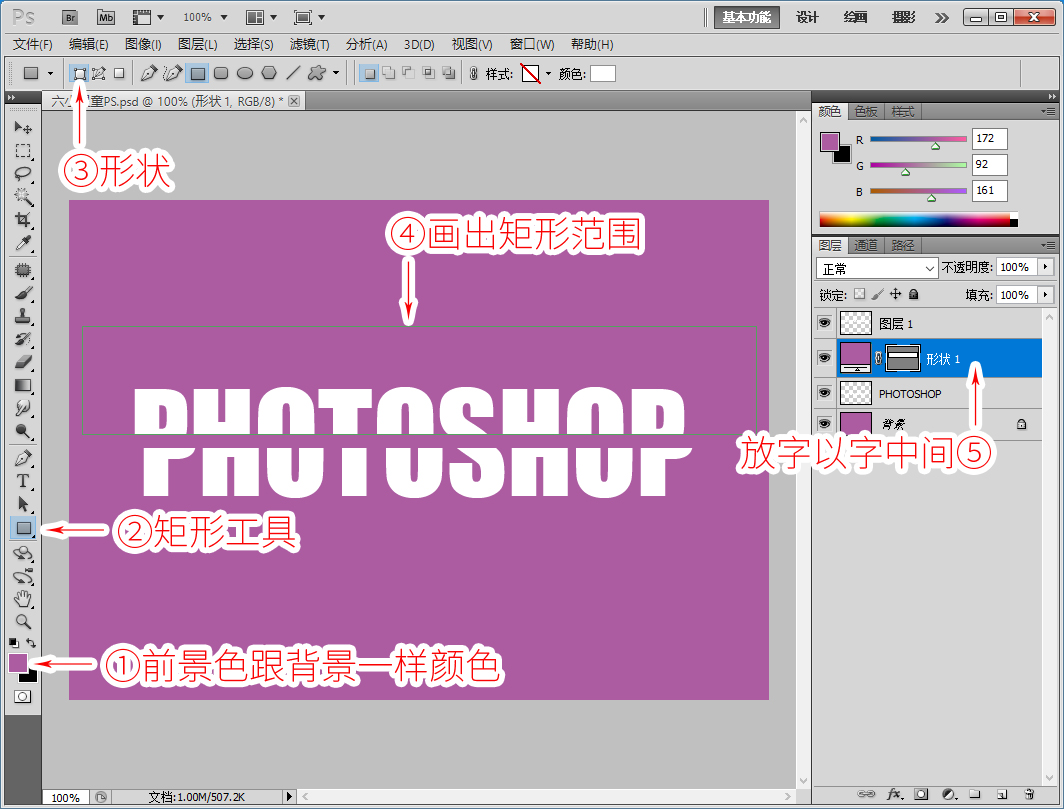
Task: Switch to 色板 tab
Action: pyautogui.click(x=866, y=111)
